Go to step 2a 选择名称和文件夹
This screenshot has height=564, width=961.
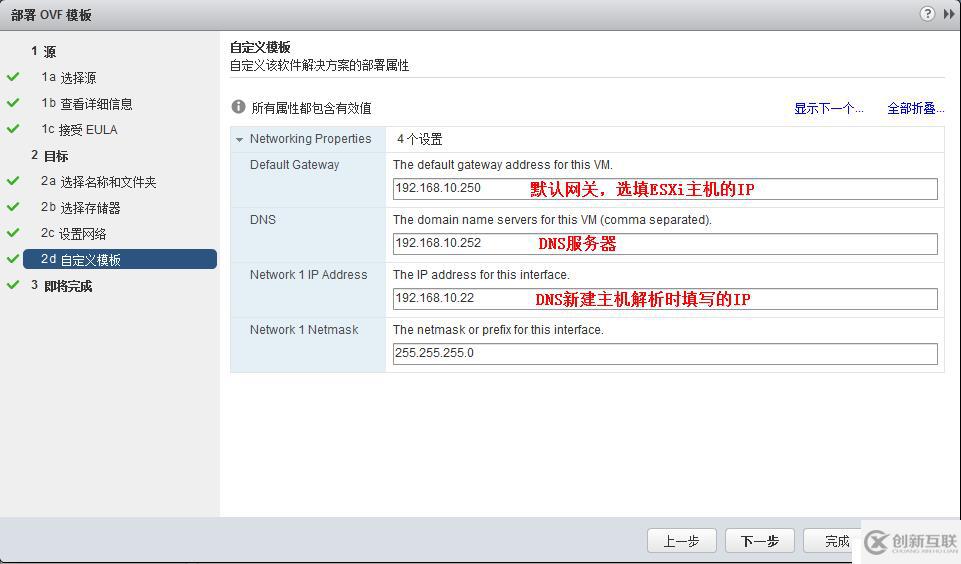[98, 181]
